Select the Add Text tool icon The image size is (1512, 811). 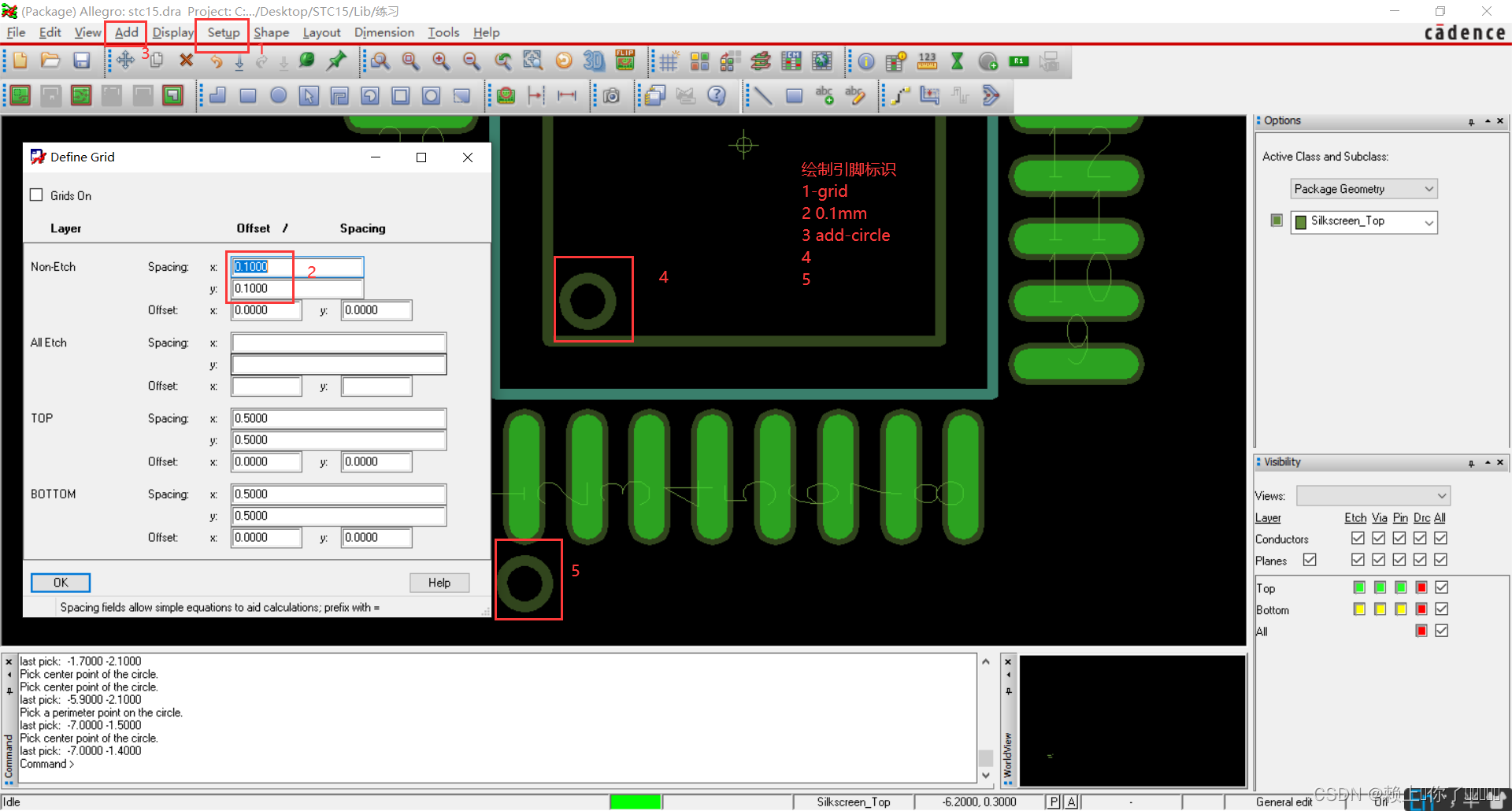click(x=825, y=95)
